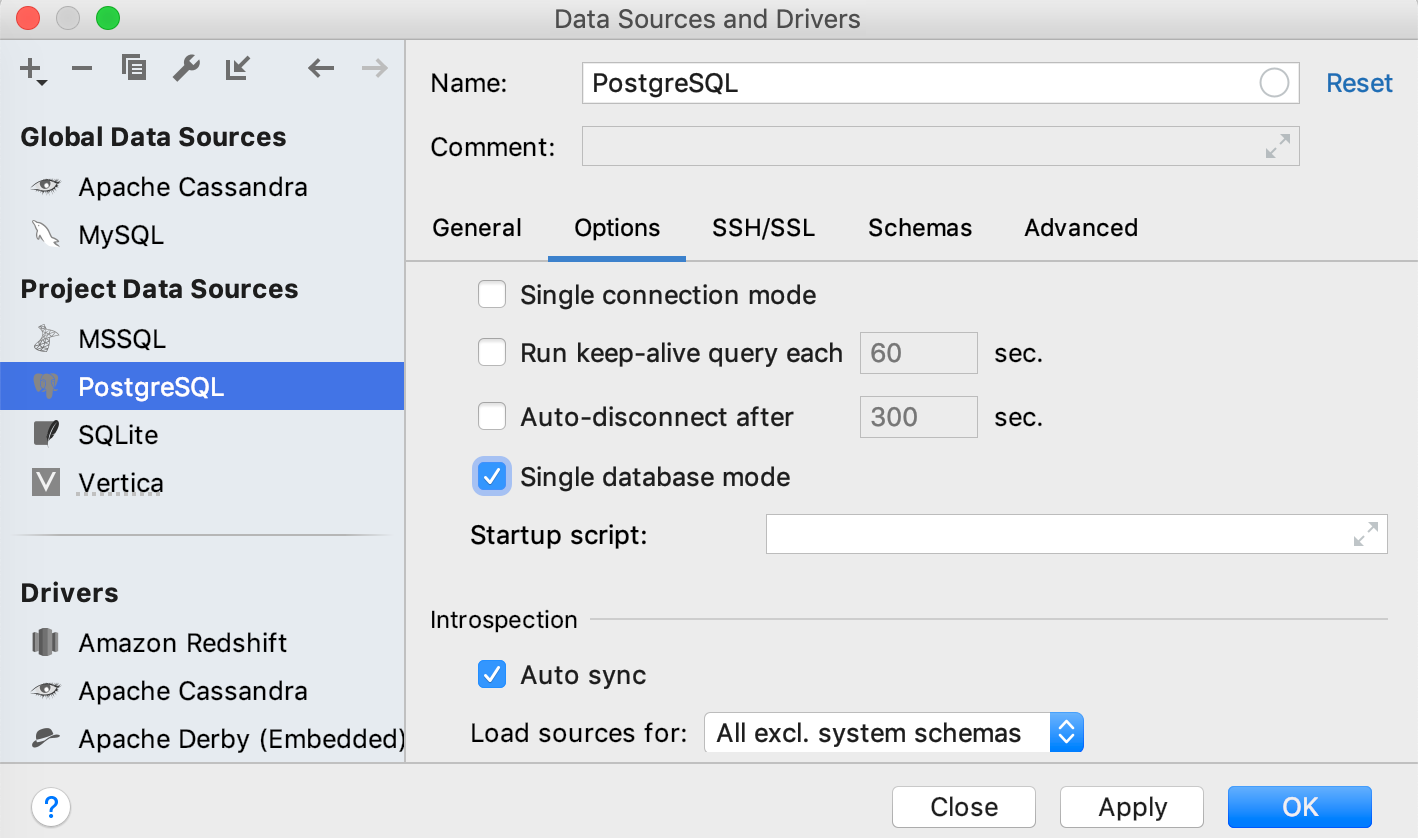1418x838 pixels.
Task: Click the PostgreSQL elephant icon
Action: pyautogui.click(x=46, y=387)
